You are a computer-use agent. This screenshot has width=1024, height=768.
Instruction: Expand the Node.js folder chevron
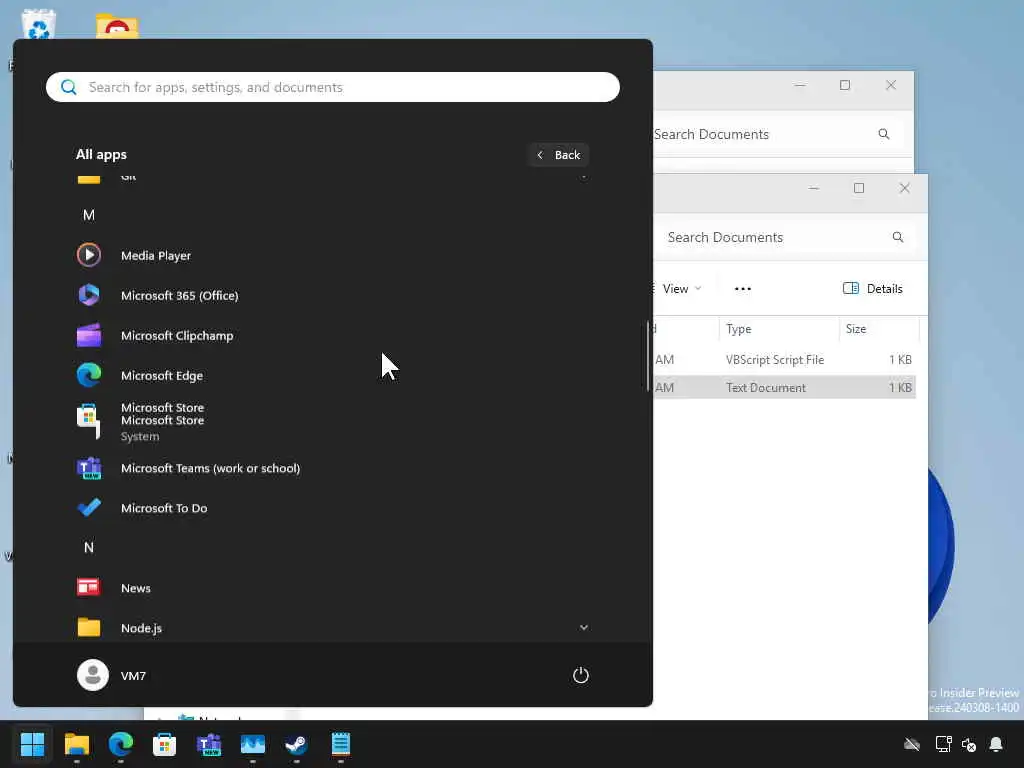pos(583,628)
